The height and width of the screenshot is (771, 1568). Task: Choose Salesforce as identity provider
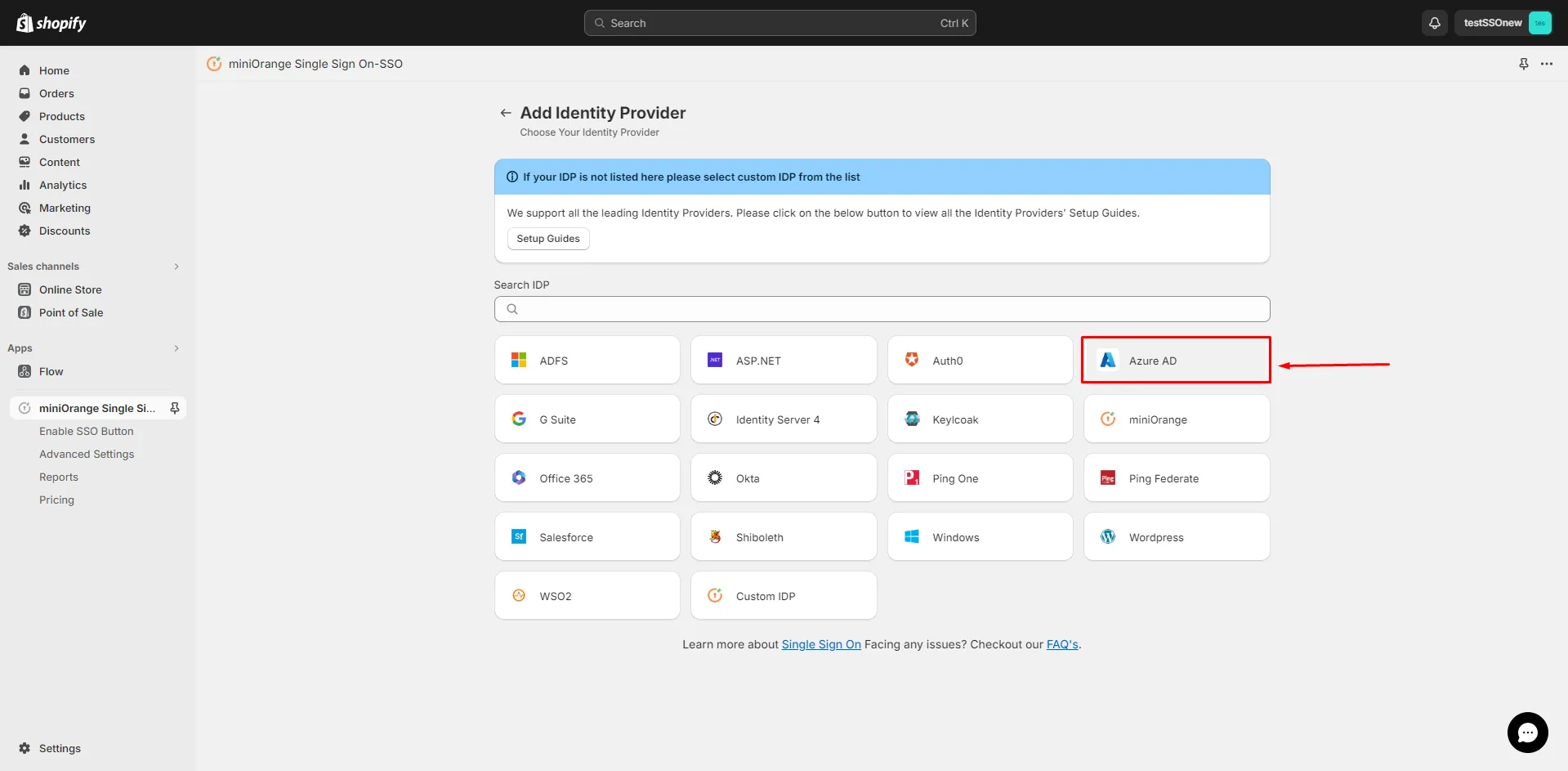click(x=587, y=537)
